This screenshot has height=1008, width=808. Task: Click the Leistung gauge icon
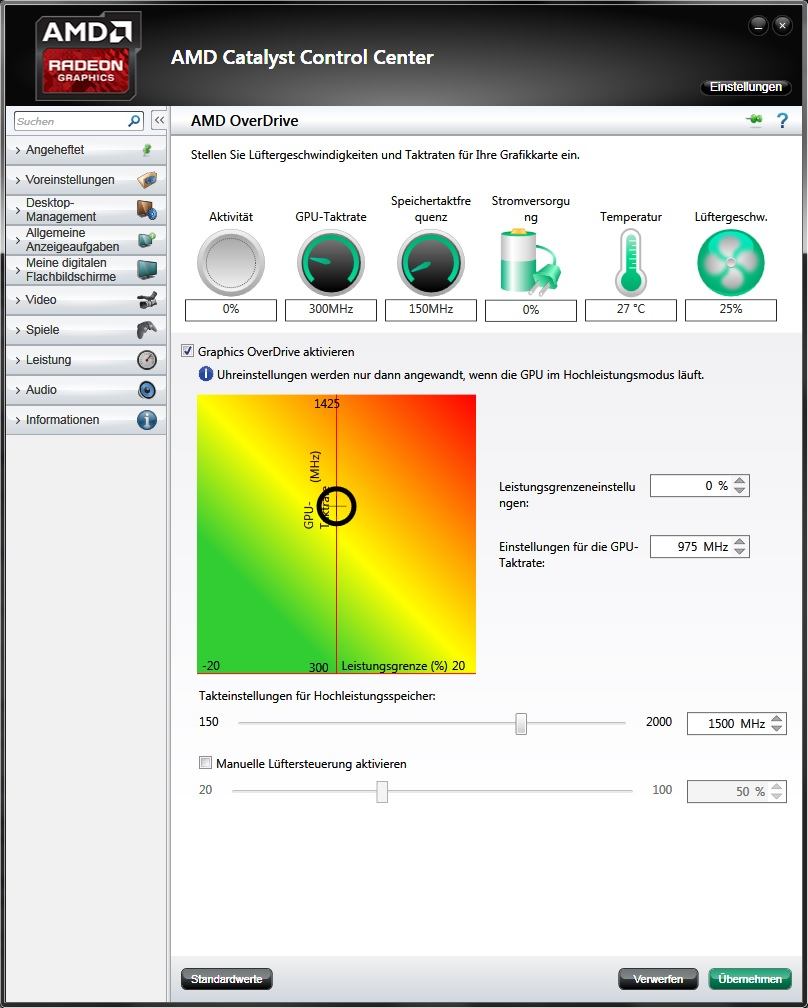coord(147,359)
